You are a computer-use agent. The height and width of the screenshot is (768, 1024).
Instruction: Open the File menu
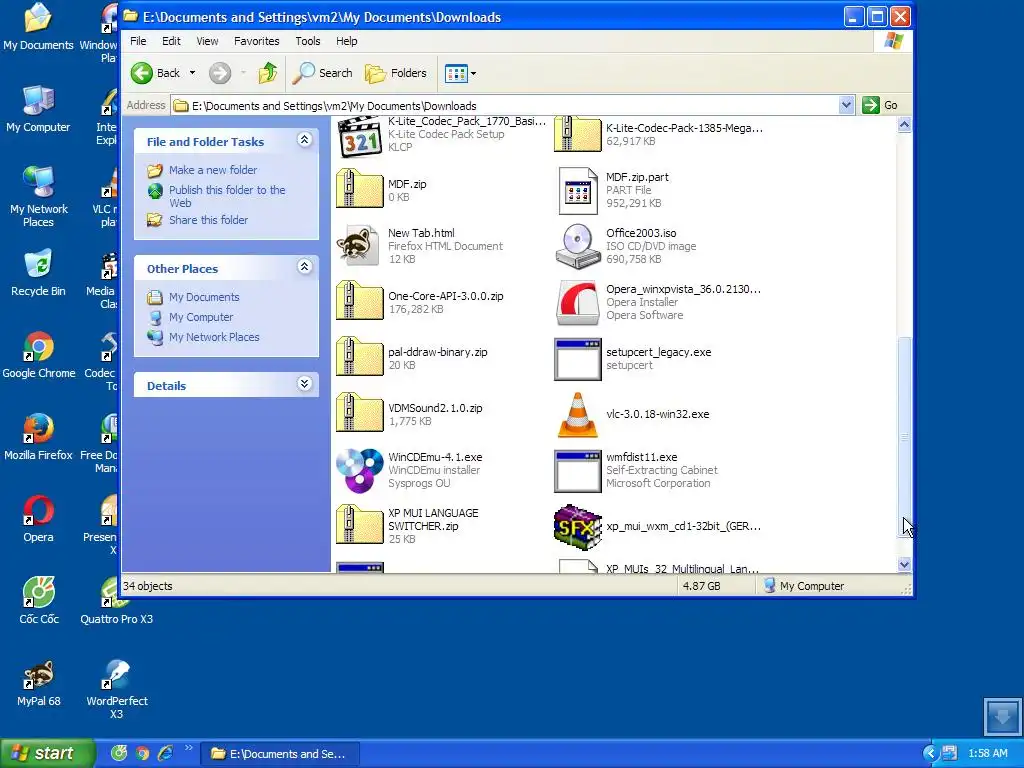(138, 41)
